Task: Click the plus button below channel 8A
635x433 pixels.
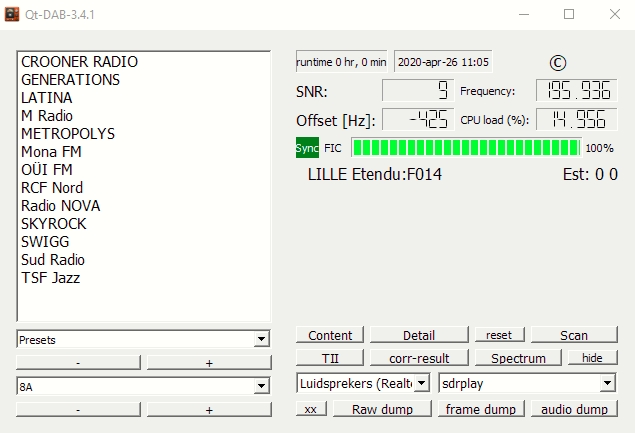Action: [x=209, y=410]
